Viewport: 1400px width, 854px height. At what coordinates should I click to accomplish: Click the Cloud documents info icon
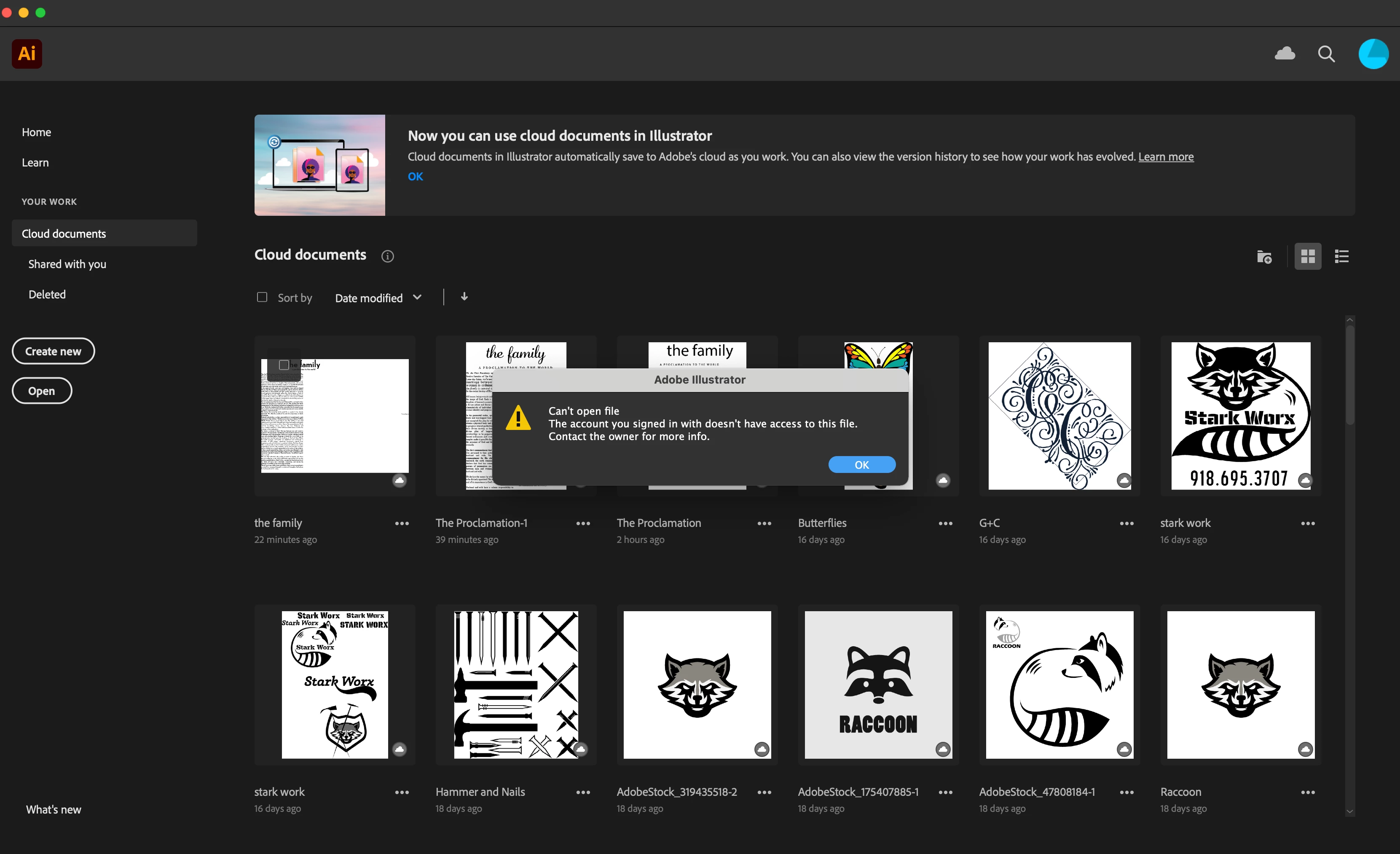387,256
